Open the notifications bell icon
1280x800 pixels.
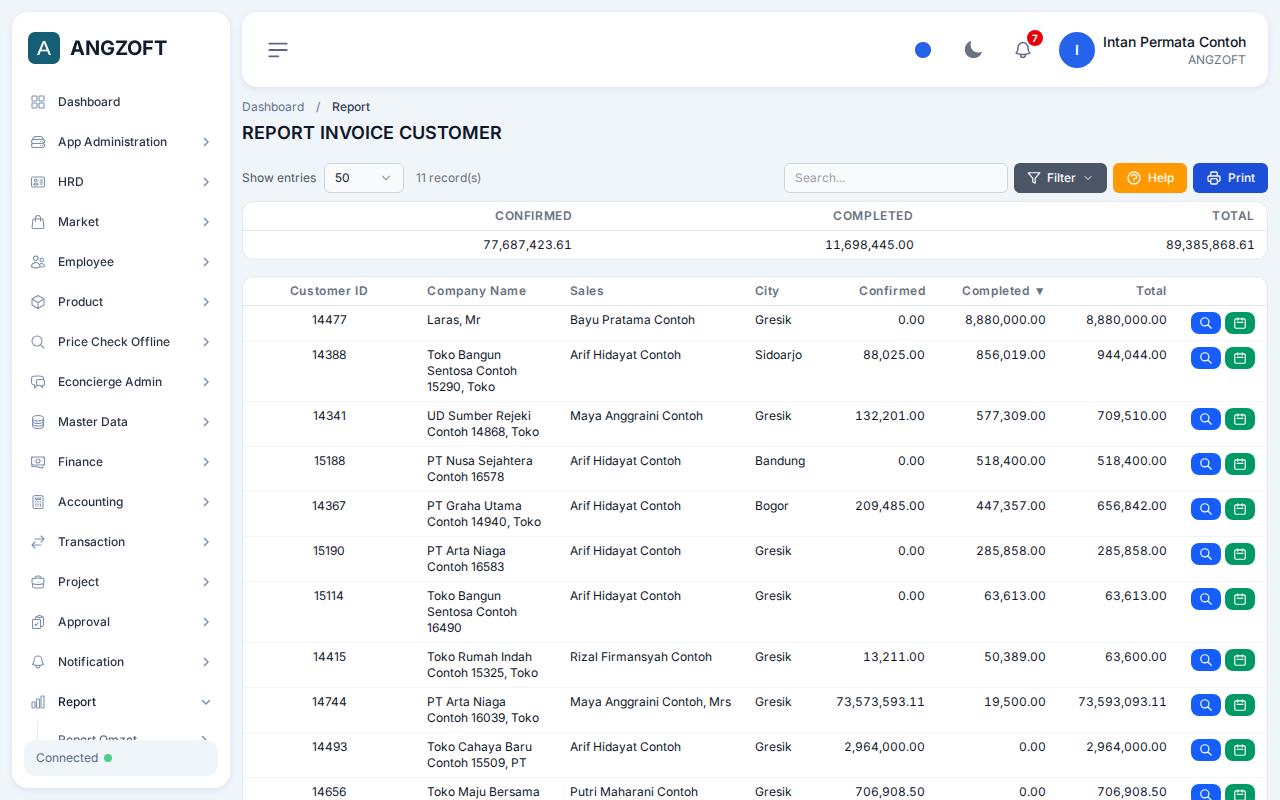coord(1023,50)
